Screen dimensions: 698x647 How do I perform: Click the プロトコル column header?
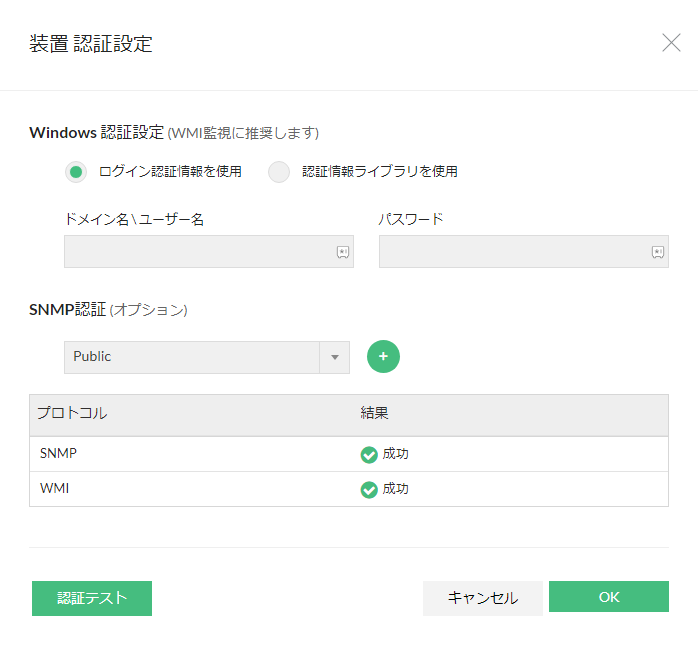click(72, 413)
